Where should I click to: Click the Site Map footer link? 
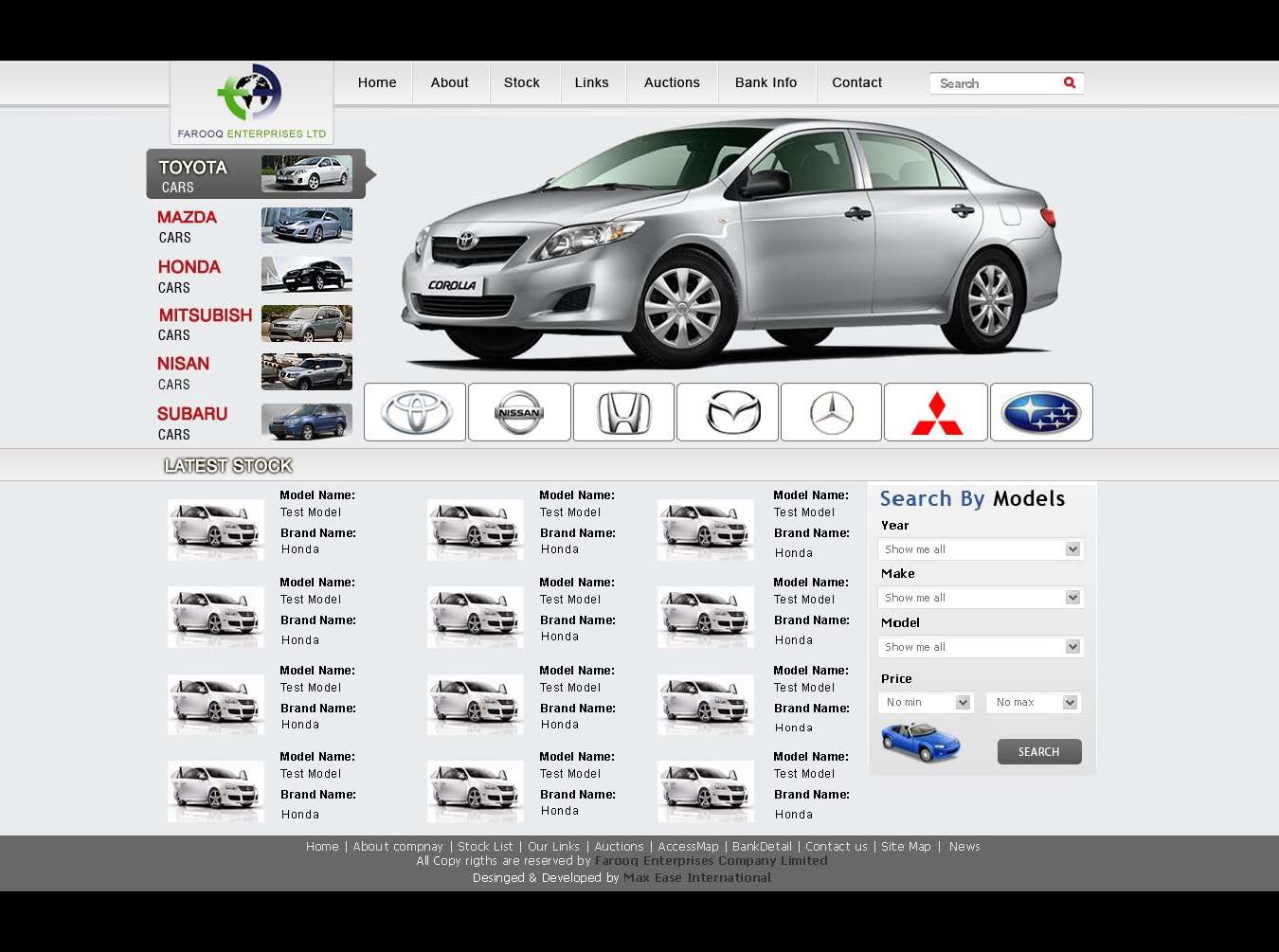click(906, 847)
